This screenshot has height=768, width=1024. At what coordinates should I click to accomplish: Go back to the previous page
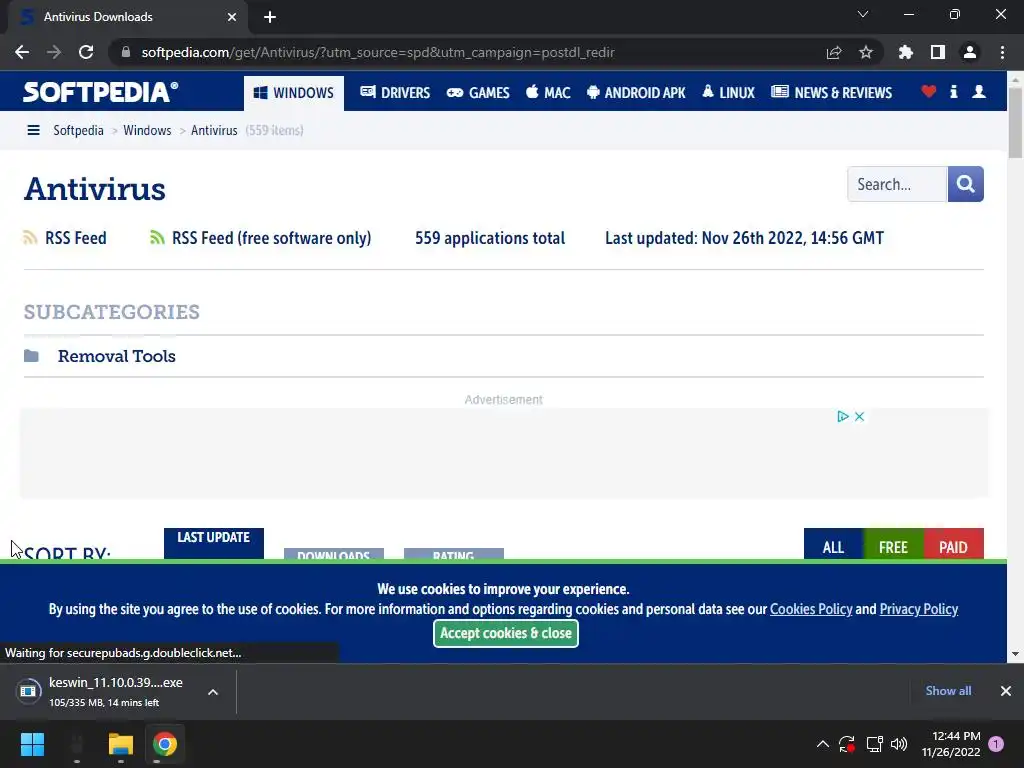pos(22,52)
